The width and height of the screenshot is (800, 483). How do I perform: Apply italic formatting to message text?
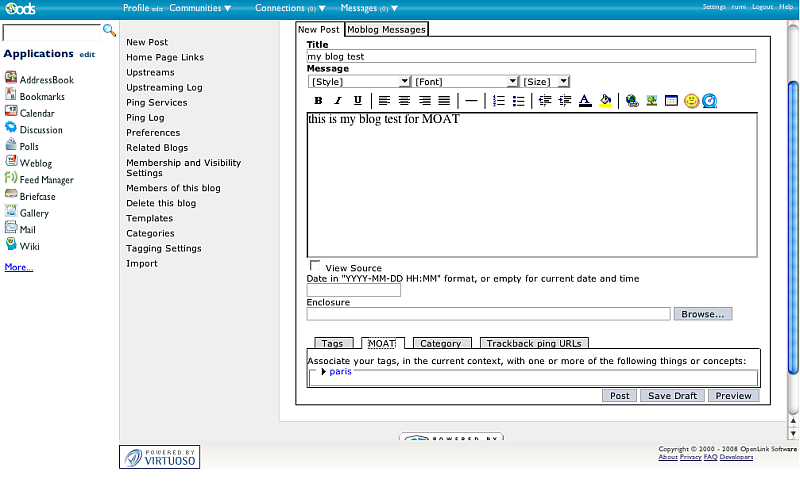point(338,101)
